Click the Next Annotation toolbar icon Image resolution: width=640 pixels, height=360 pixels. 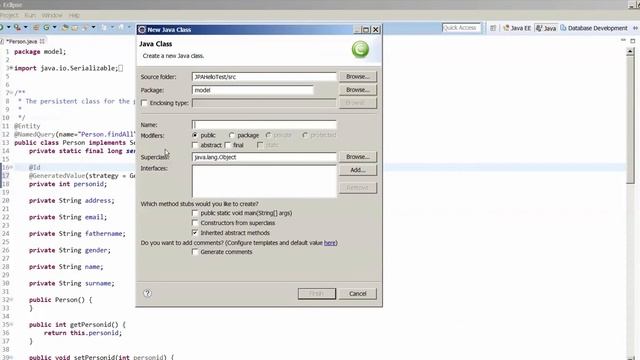[x=104, y=28]
